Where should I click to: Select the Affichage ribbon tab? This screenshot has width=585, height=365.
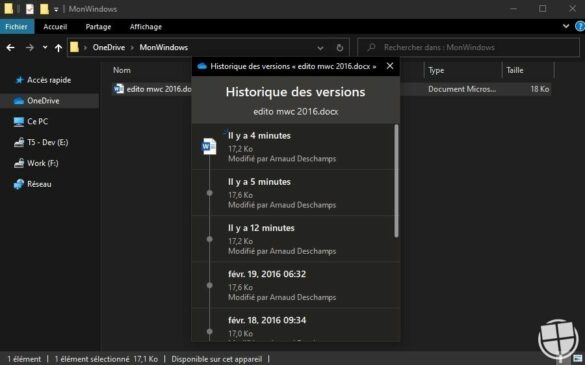(146, 27)
